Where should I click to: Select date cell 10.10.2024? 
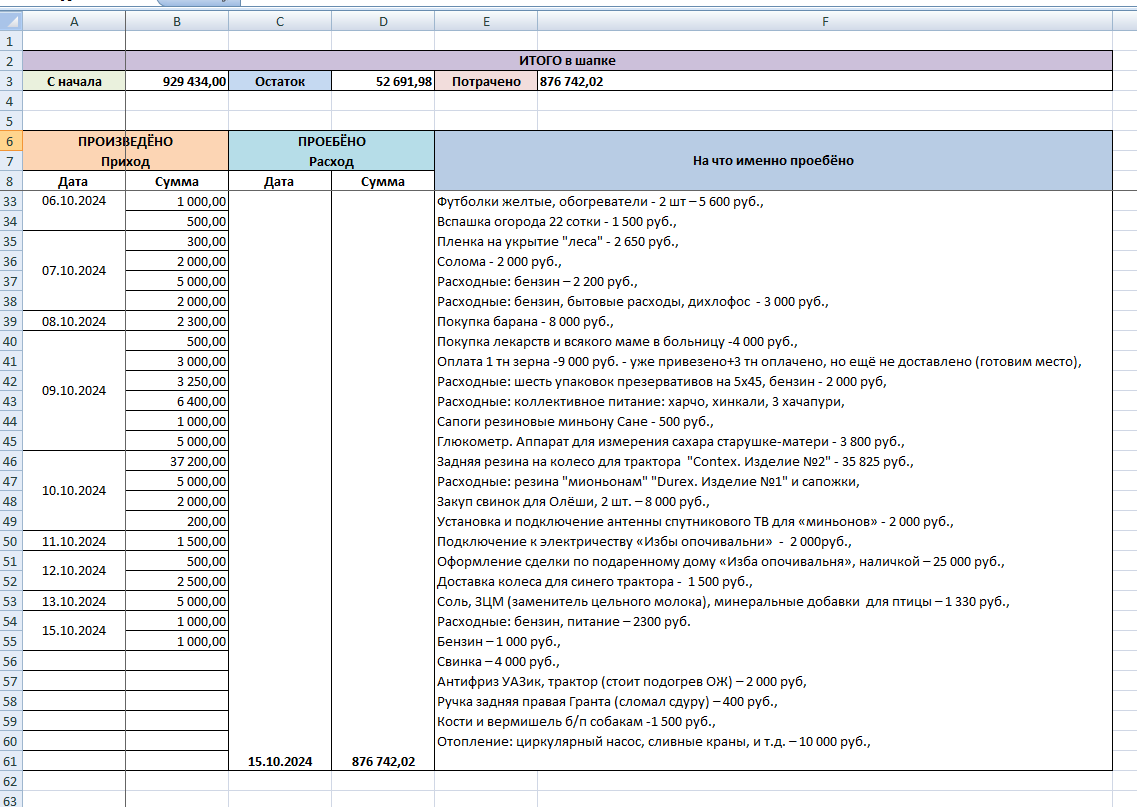[74, 491]
